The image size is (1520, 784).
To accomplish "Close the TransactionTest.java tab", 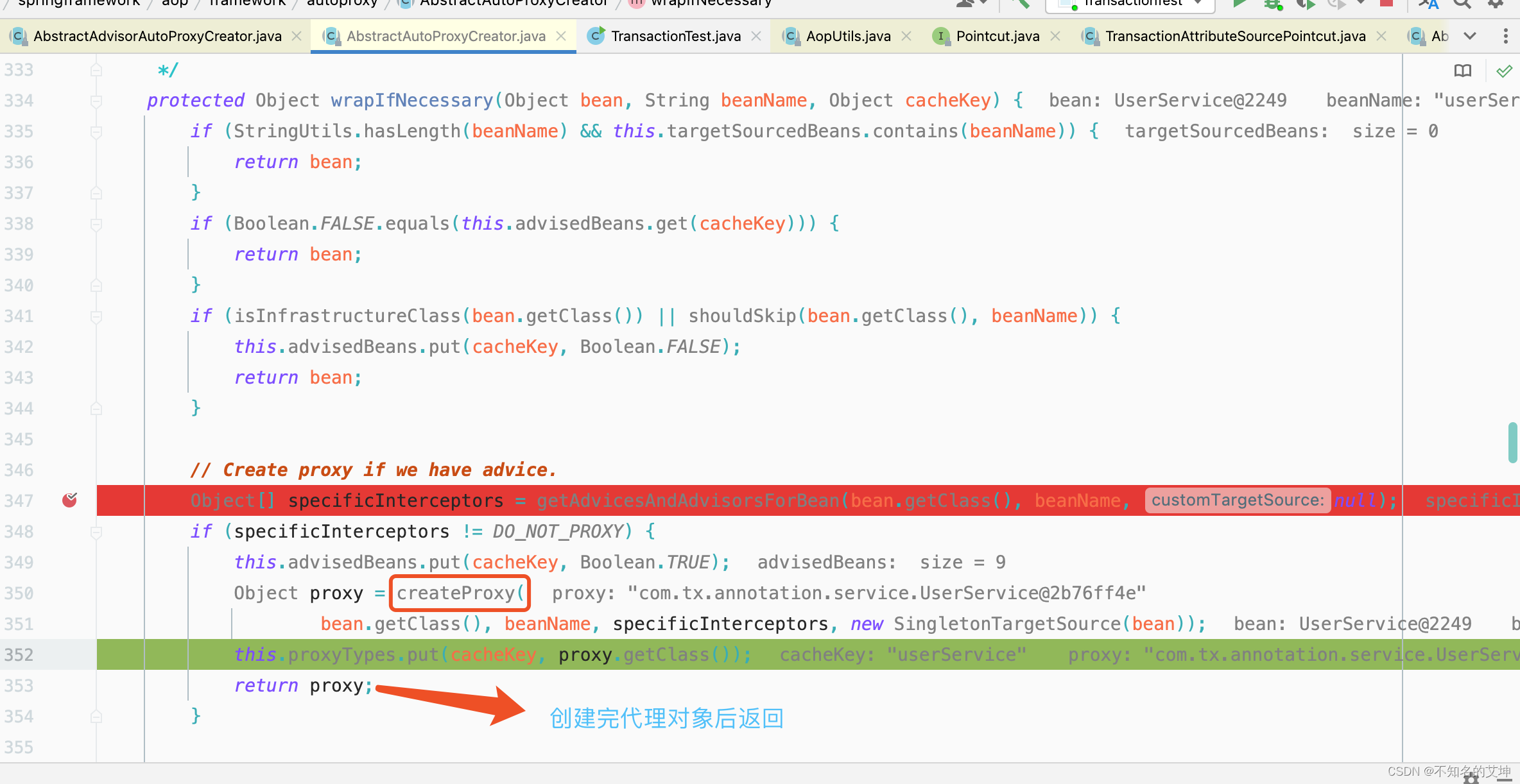I will coord(756,36).
